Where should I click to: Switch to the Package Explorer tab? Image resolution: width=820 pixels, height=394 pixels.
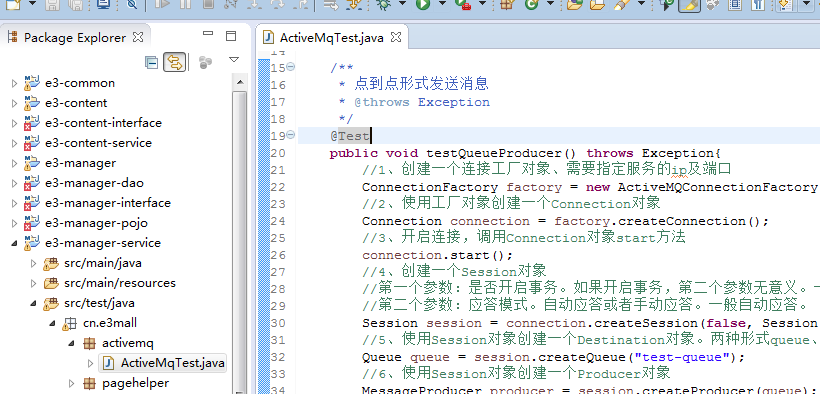tap(74, 38)
